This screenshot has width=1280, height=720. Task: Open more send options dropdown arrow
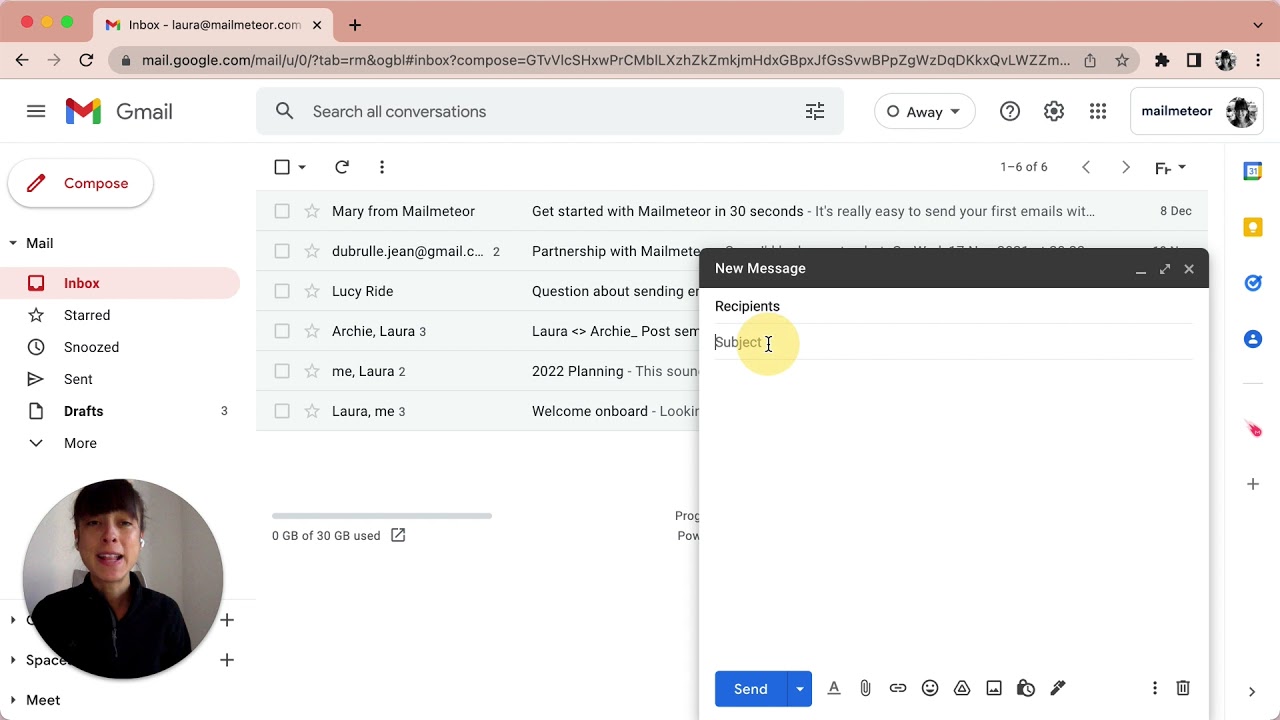coord(800,689)
